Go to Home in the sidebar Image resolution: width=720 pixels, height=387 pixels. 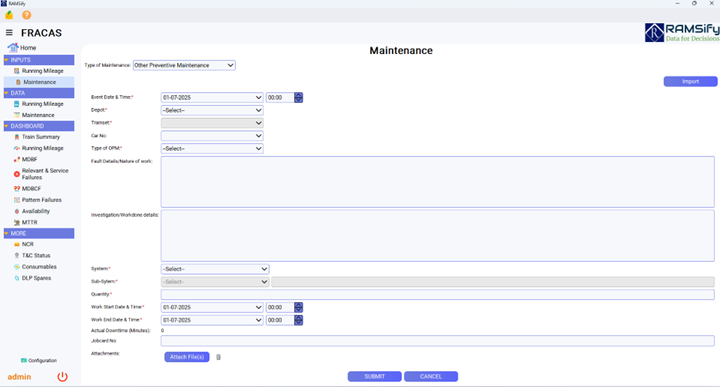22,47
